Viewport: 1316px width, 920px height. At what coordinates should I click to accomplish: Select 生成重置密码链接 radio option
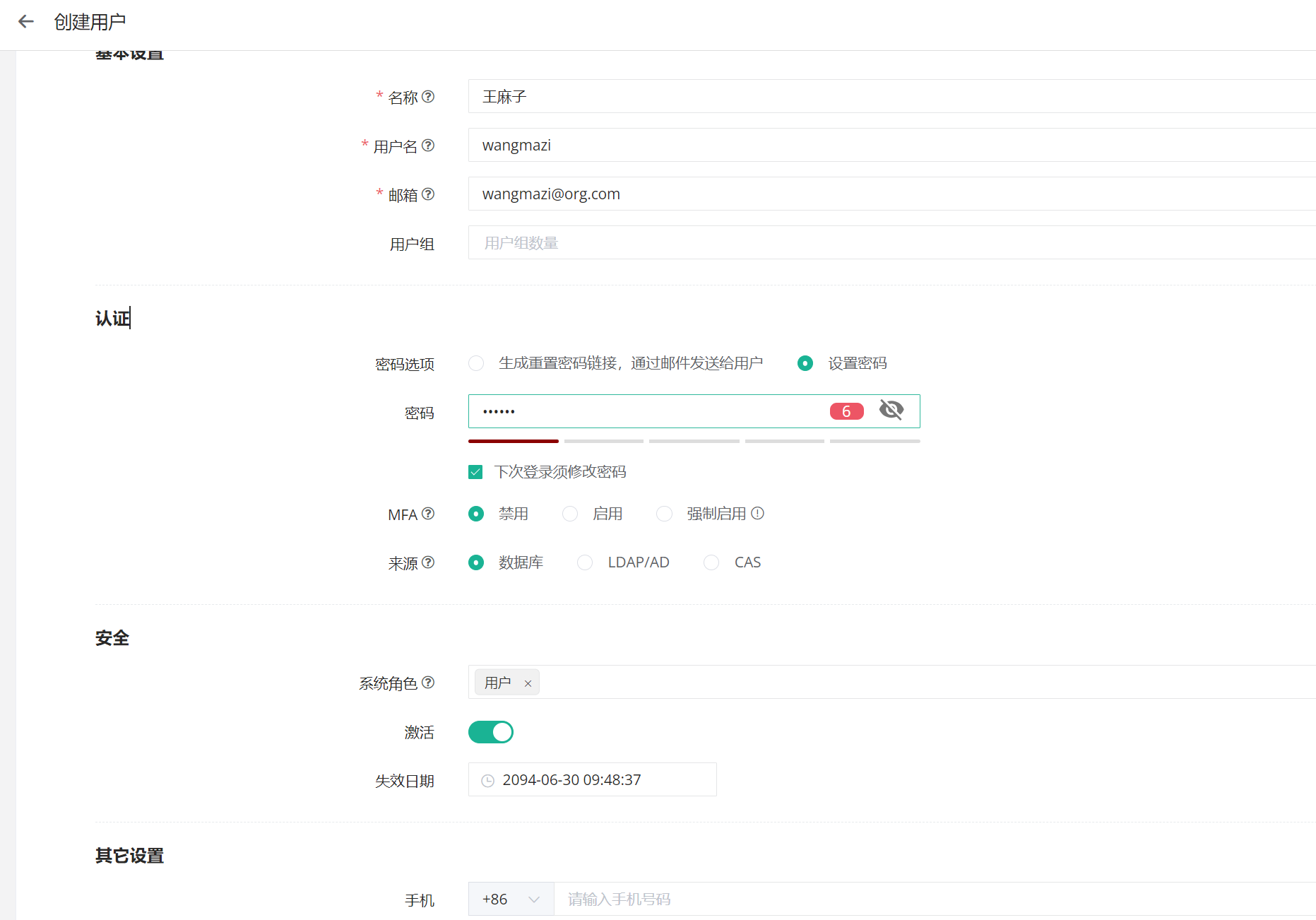[476, 363]
